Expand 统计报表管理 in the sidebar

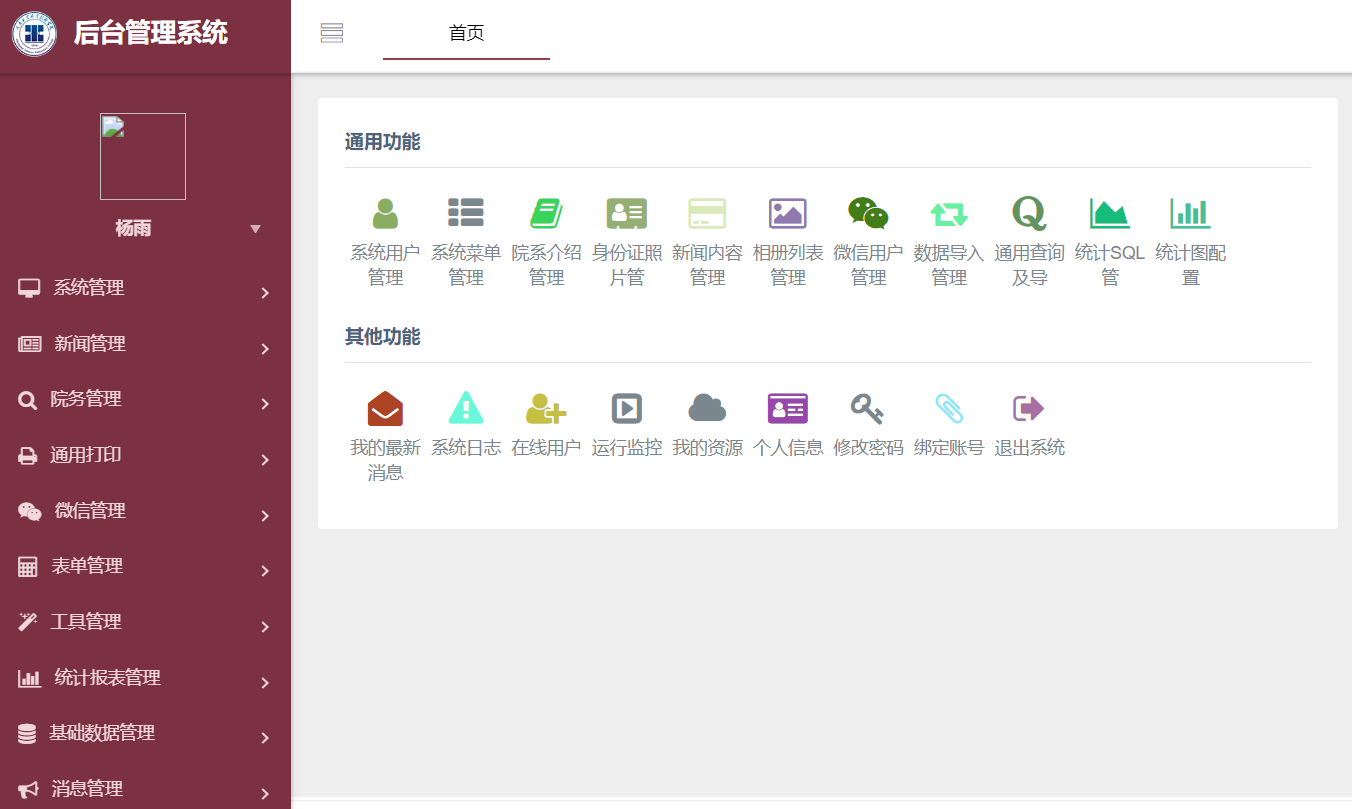pyautogui.click(x=145, y=678)
